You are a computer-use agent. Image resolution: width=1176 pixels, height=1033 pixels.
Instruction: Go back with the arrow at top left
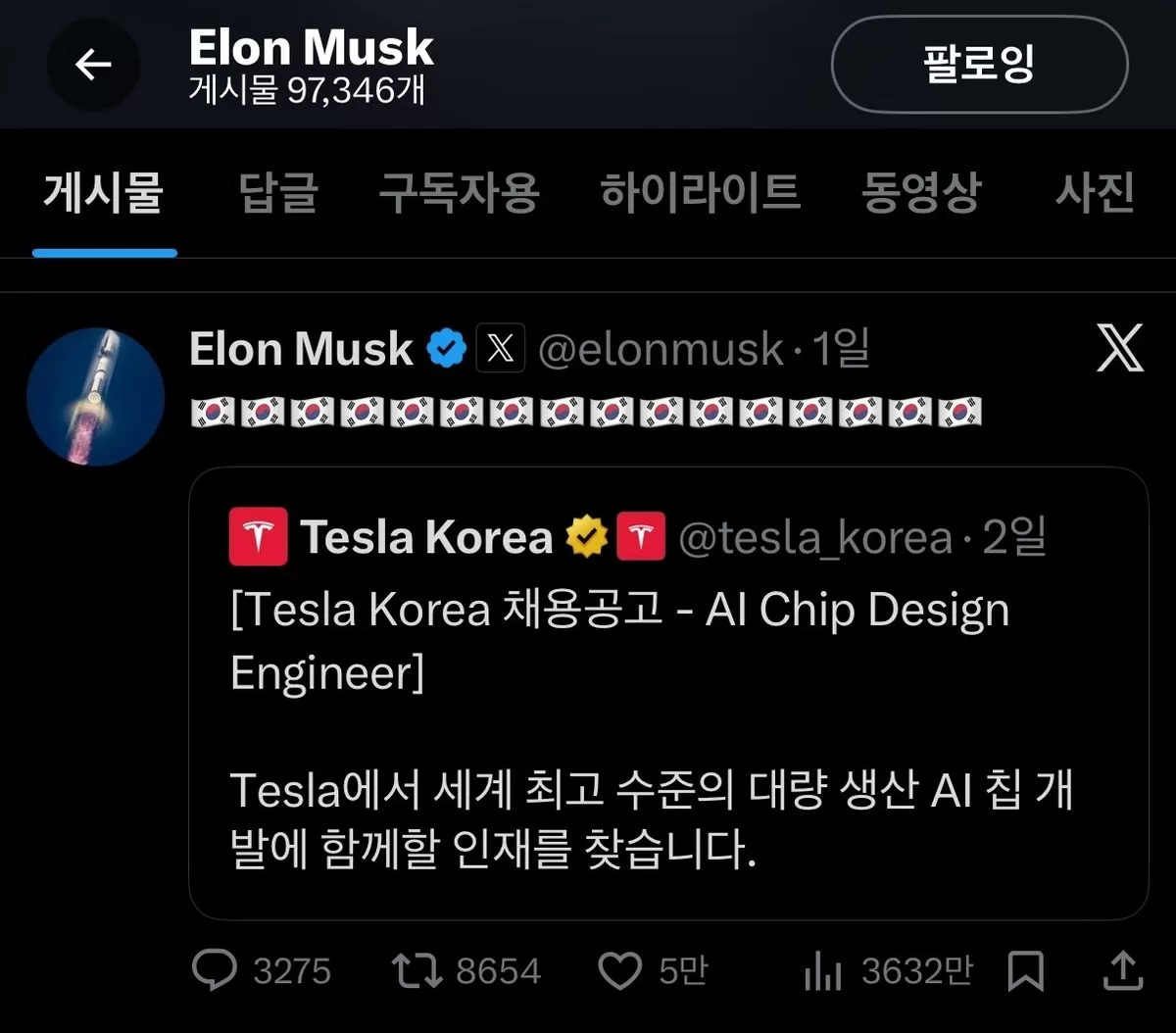(x=93, y=65)
